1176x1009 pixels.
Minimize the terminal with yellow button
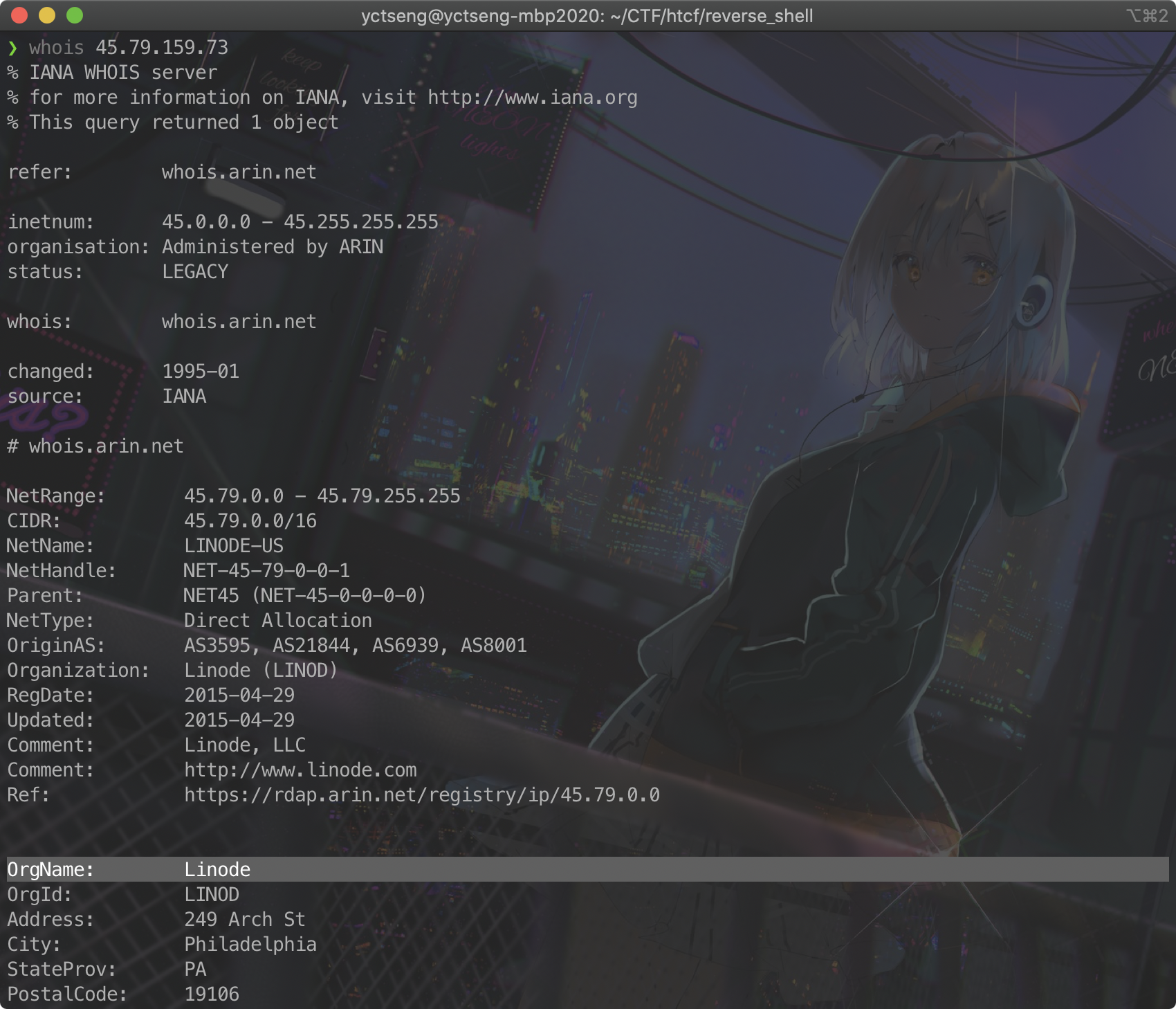point(47,15)
